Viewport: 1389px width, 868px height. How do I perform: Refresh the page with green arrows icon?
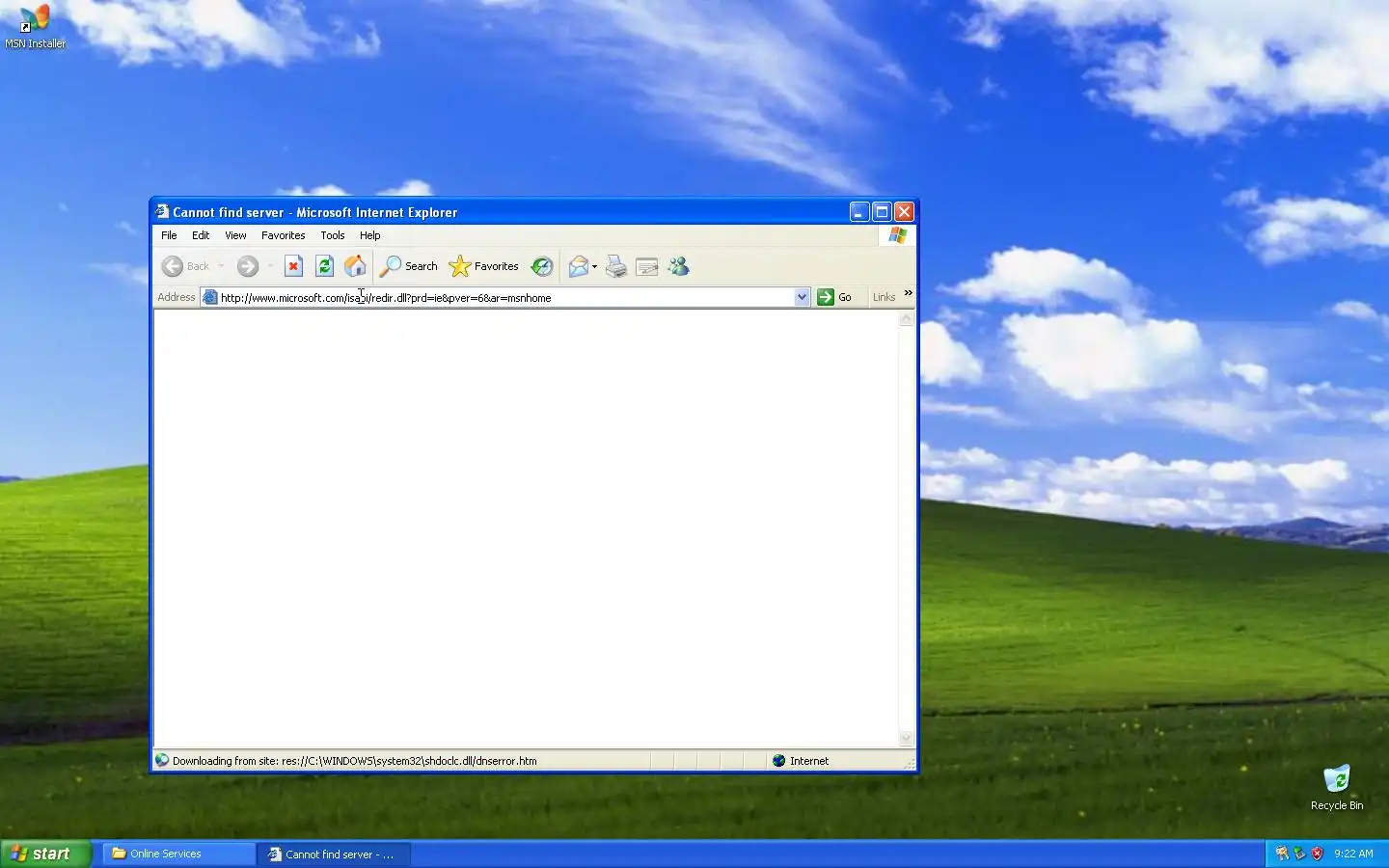point(325,266)
